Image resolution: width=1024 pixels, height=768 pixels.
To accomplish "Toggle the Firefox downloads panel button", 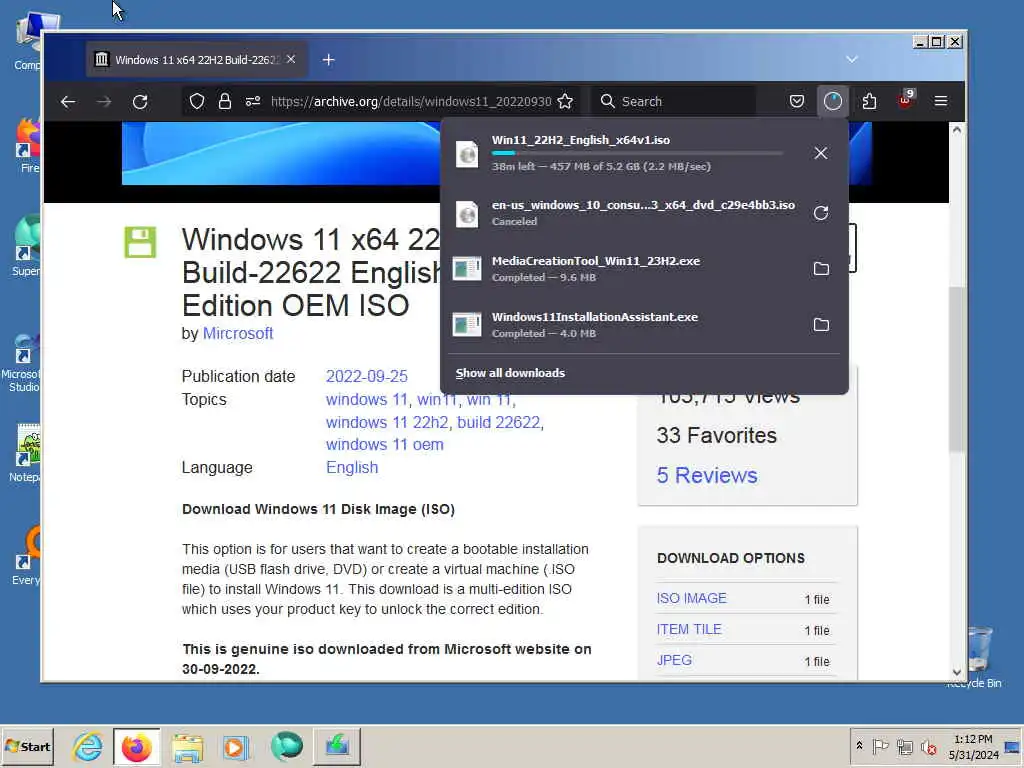I will tap(833, 101).
